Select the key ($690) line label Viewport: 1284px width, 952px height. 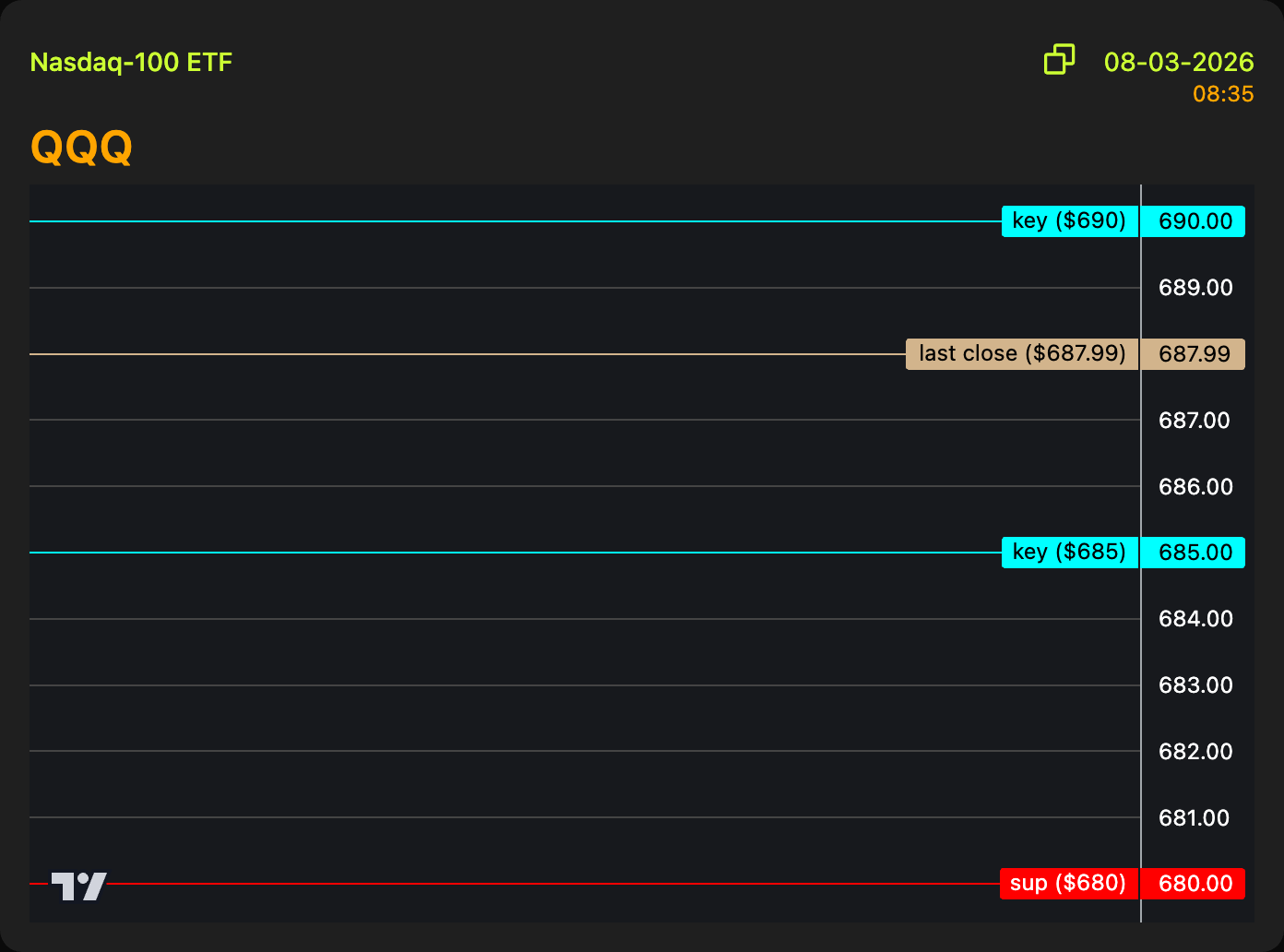point(1070,221)
